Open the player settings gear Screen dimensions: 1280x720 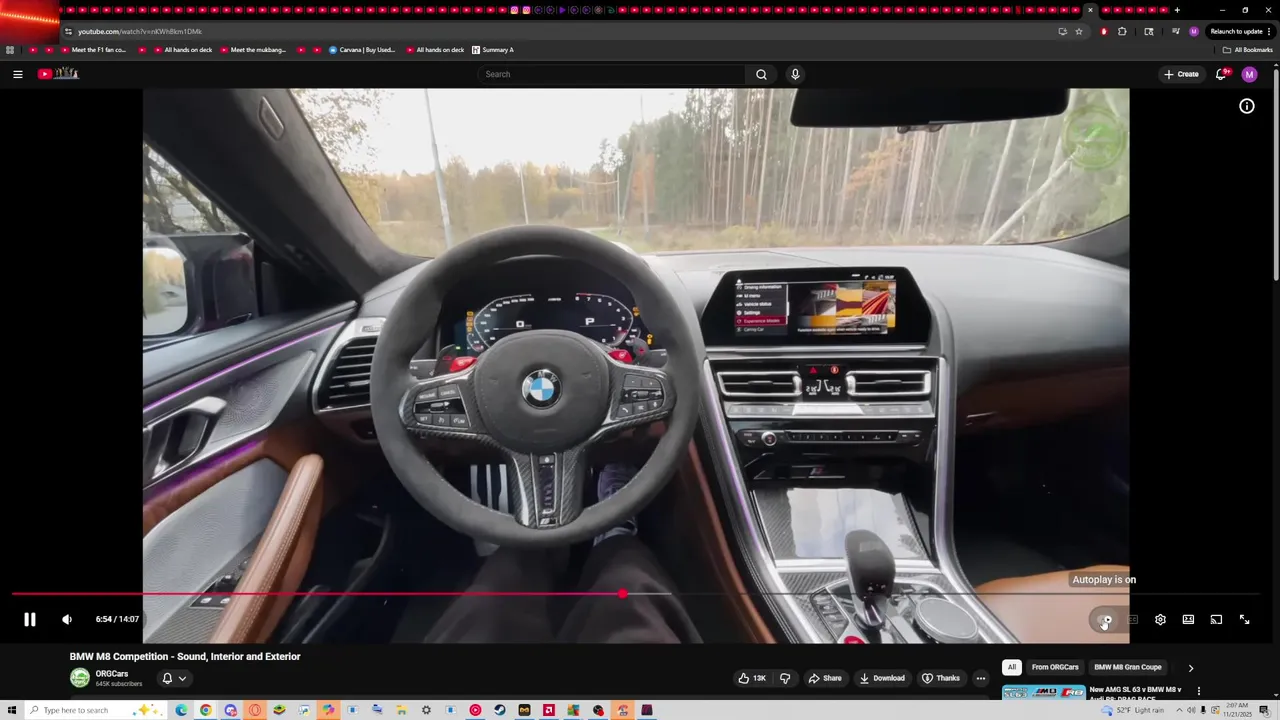[1160, 620]
